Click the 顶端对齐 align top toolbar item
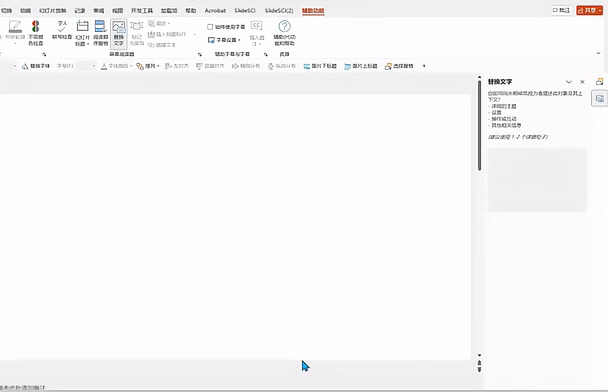The height and width of the screenshot is (392, 608). (210, 66)
